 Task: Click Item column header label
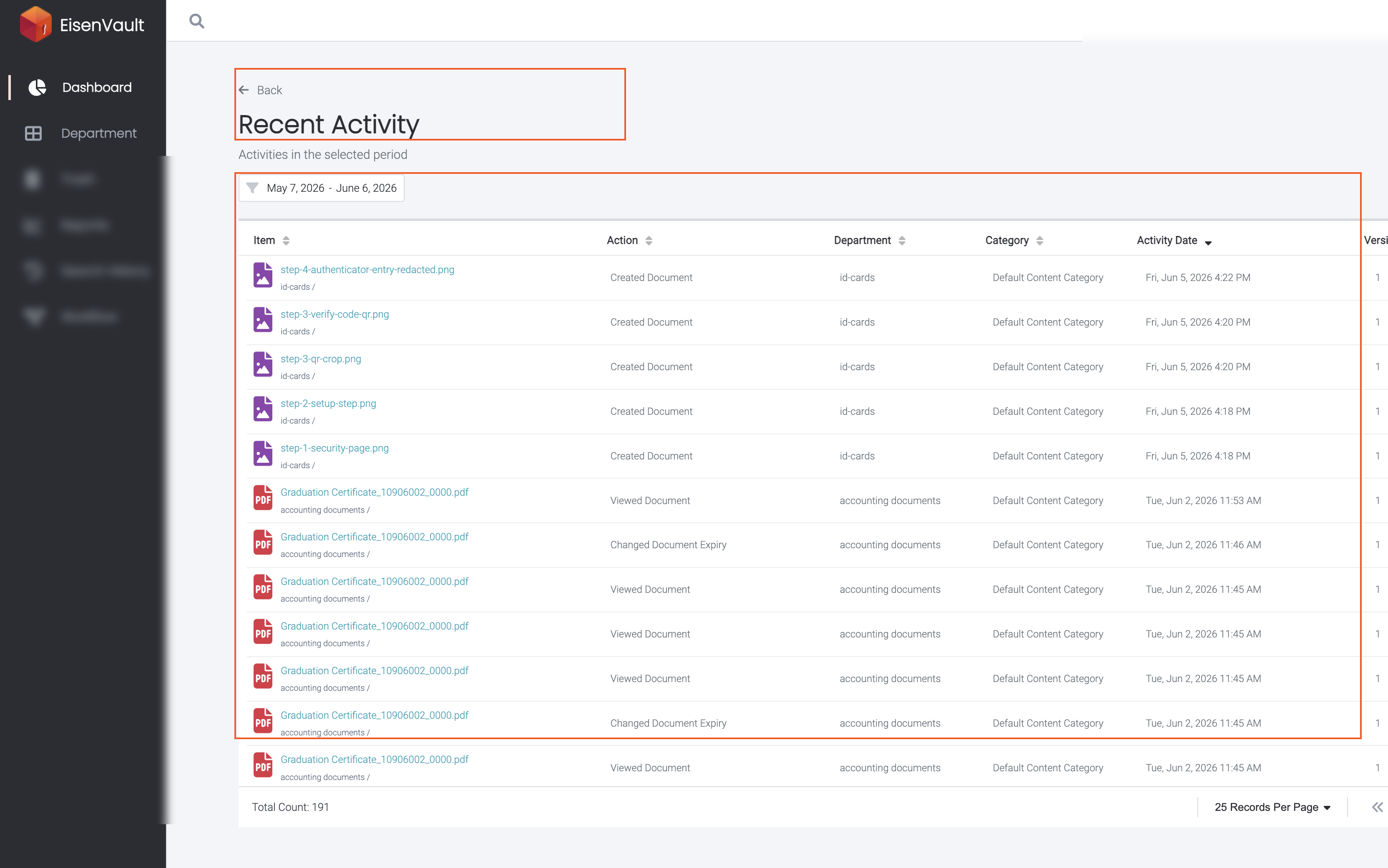[264, 241]
